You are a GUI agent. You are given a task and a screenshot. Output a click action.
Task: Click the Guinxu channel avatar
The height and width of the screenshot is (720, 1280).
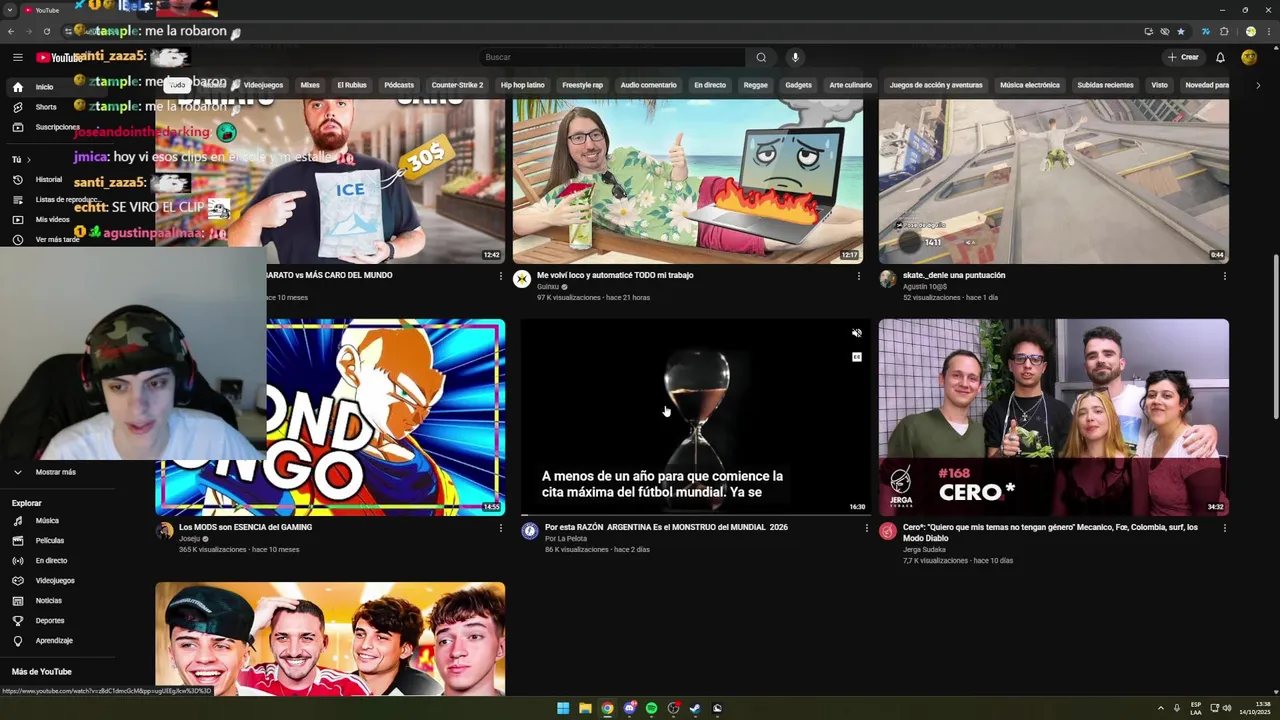pyautogui.click(x=522, y=279)
